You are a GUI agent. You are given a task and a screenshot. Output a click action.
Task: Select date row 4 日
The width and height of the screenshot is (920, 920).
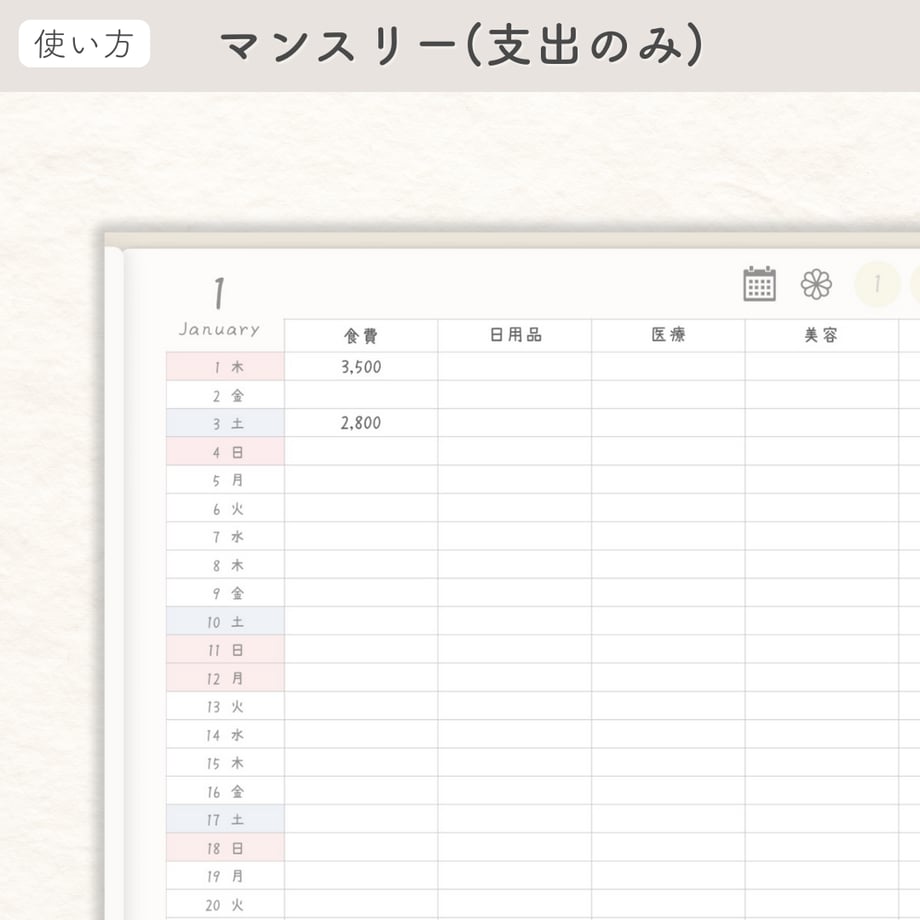pyautogui.click(x=225, y=452)
